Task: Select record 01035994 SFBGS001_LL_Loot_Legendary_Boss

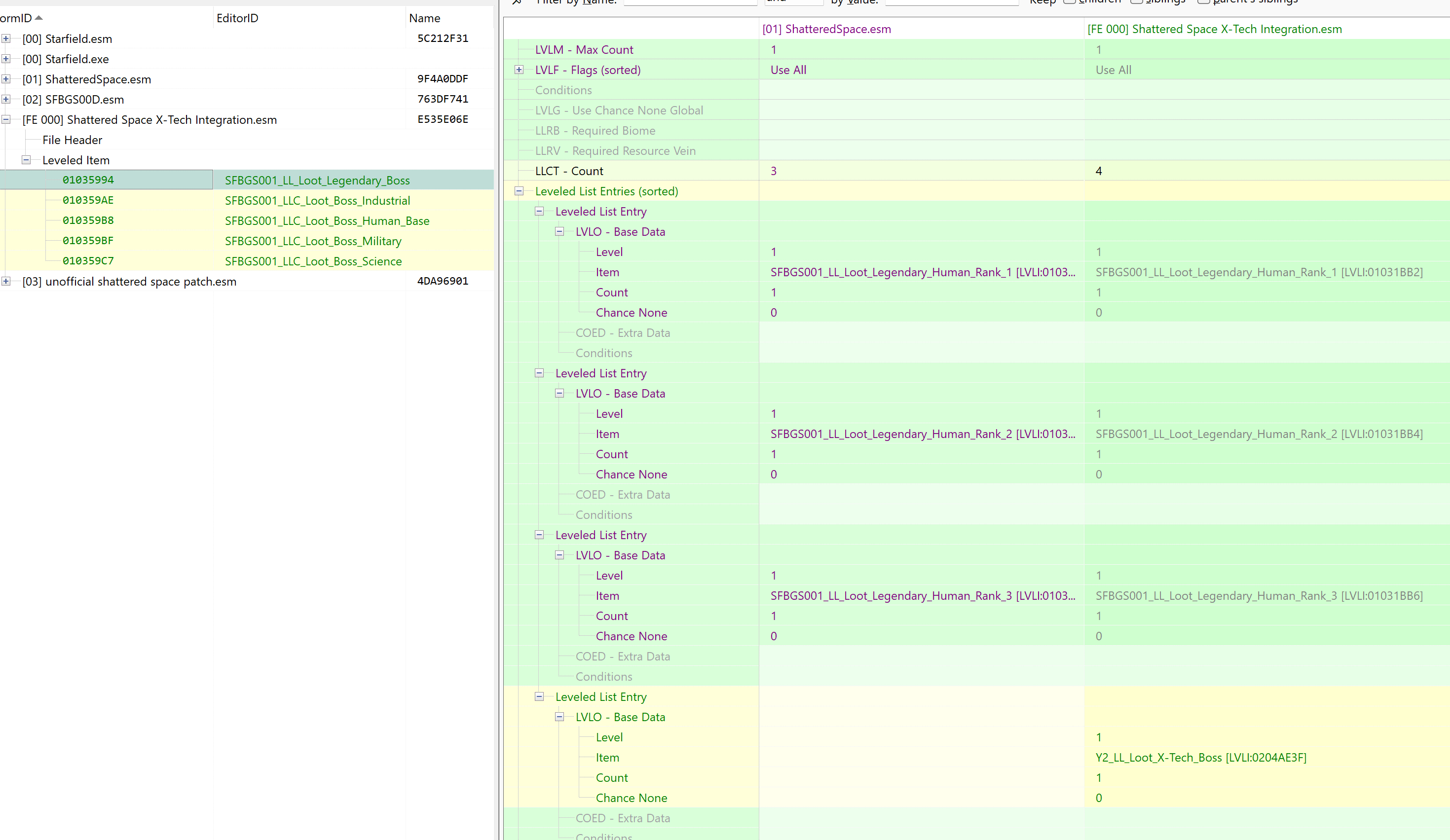Action: [247, 180]
